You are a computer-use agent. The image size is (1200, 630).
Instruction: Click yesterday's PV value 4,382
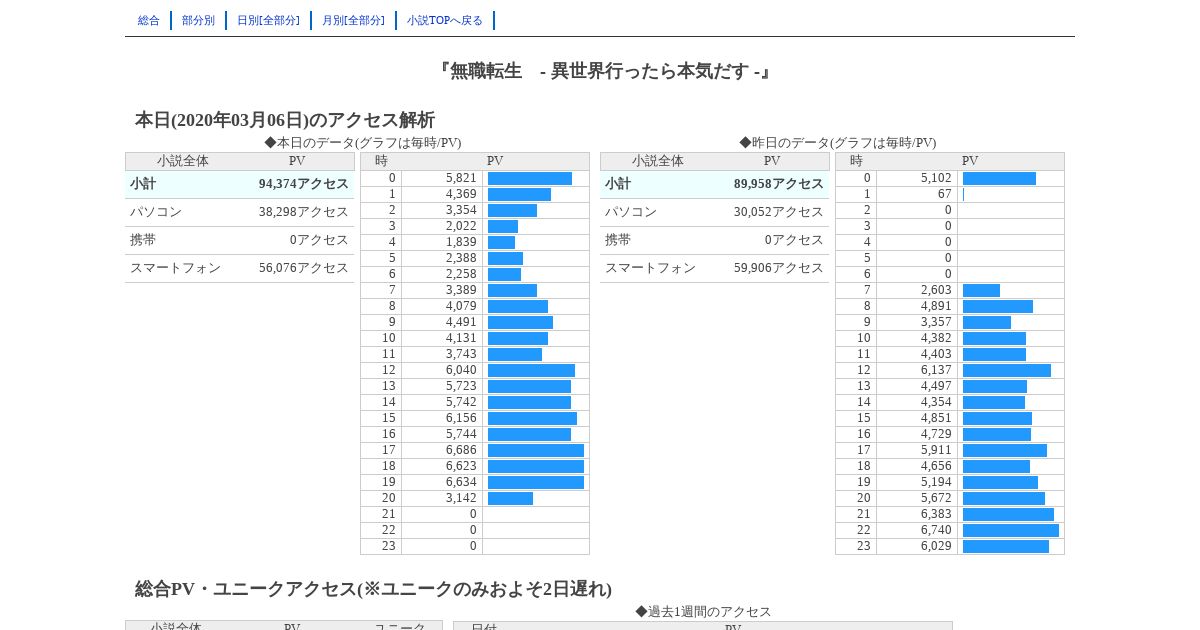tap(936, 338)
